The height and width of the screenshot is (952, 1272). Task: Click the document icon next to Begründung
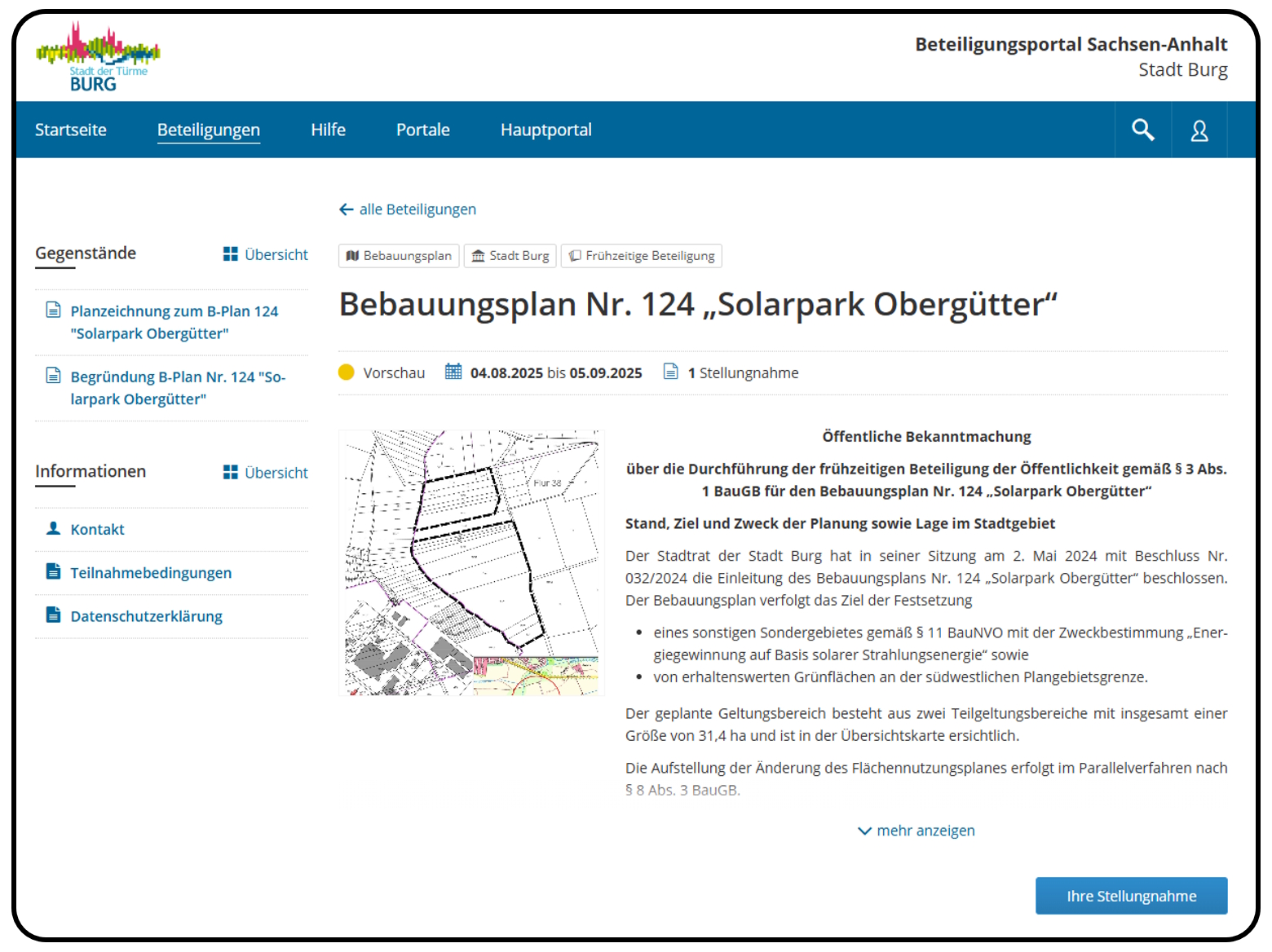click(x=53, y=376)
